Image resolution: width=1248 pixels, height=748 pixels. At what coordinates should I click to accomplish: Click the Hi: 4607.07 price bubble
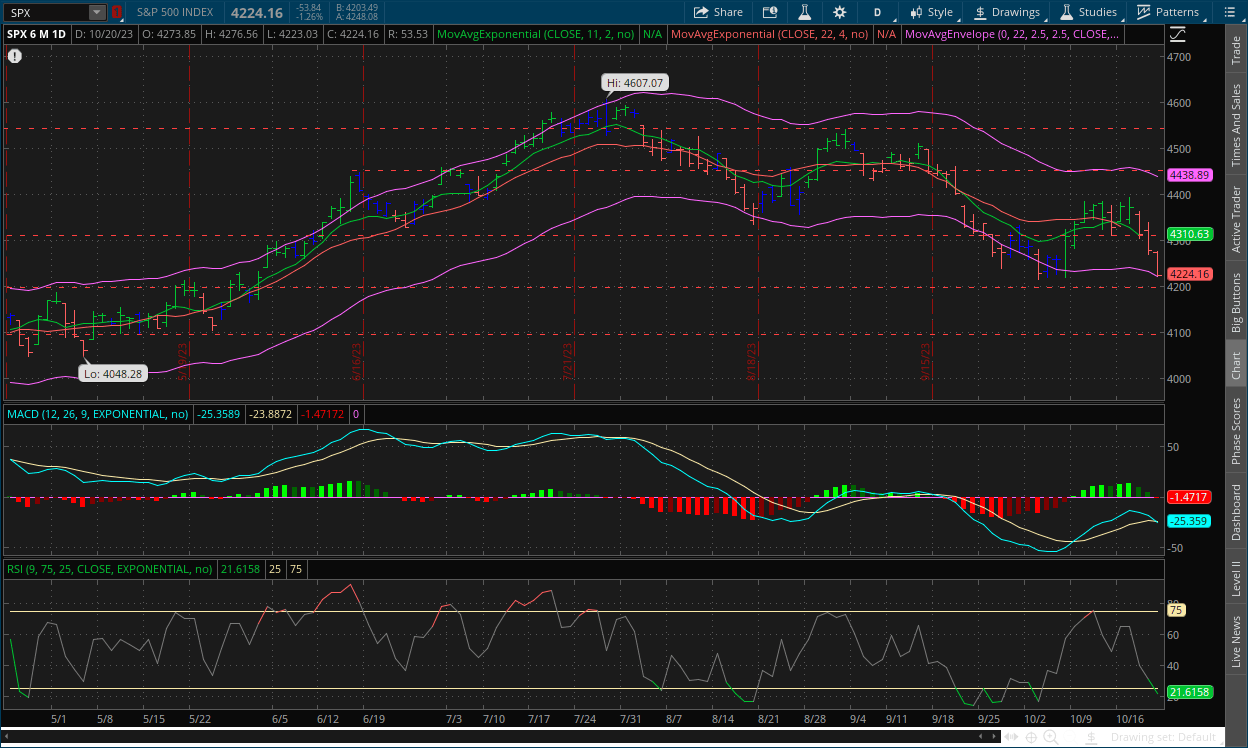pyautogui.click(x=634, y=83)
